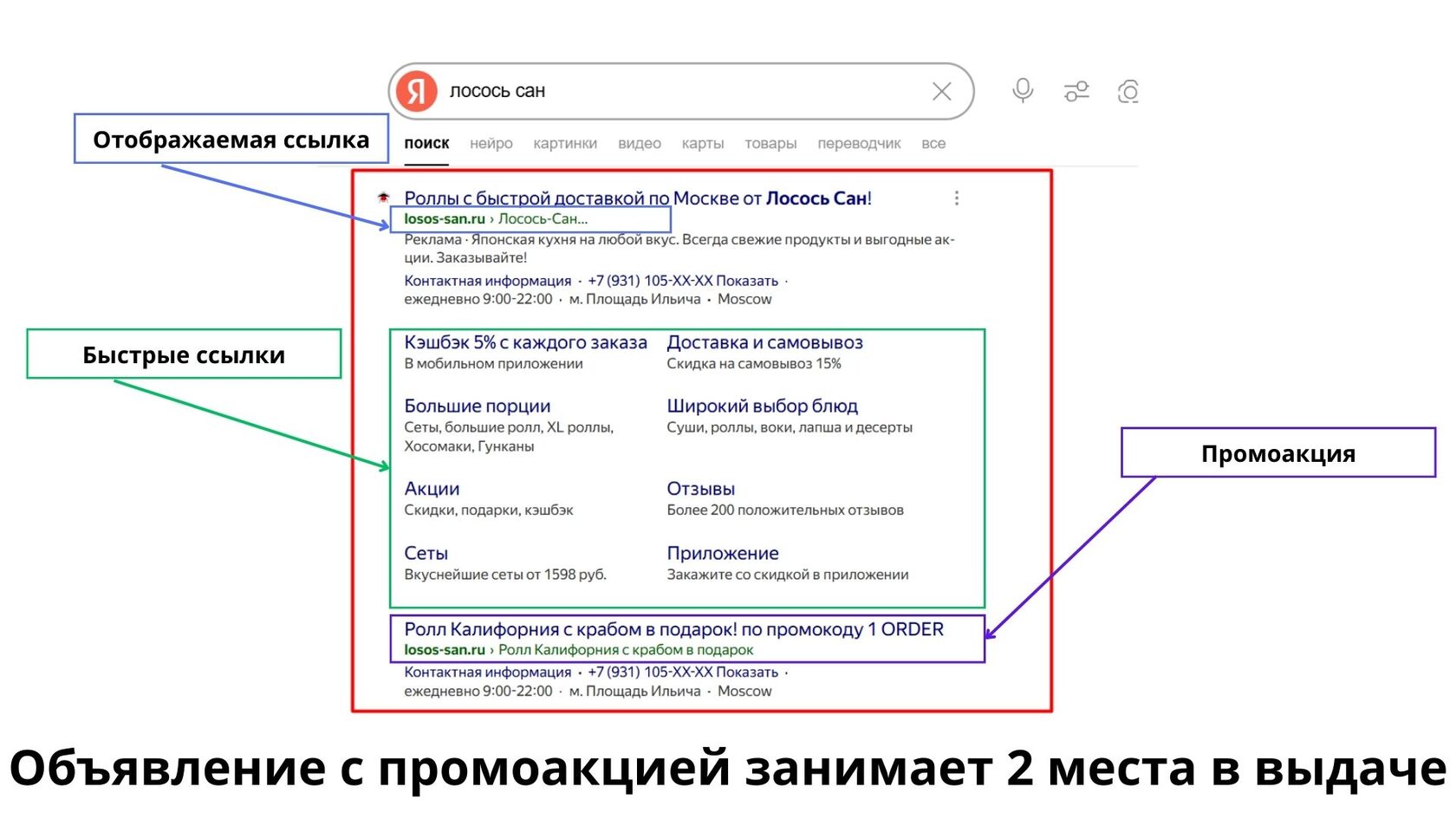Open 'Кэшбэк 5% с каждого заказа' quick link
The height and width of the screenshot is (819, 1456).
525,342
